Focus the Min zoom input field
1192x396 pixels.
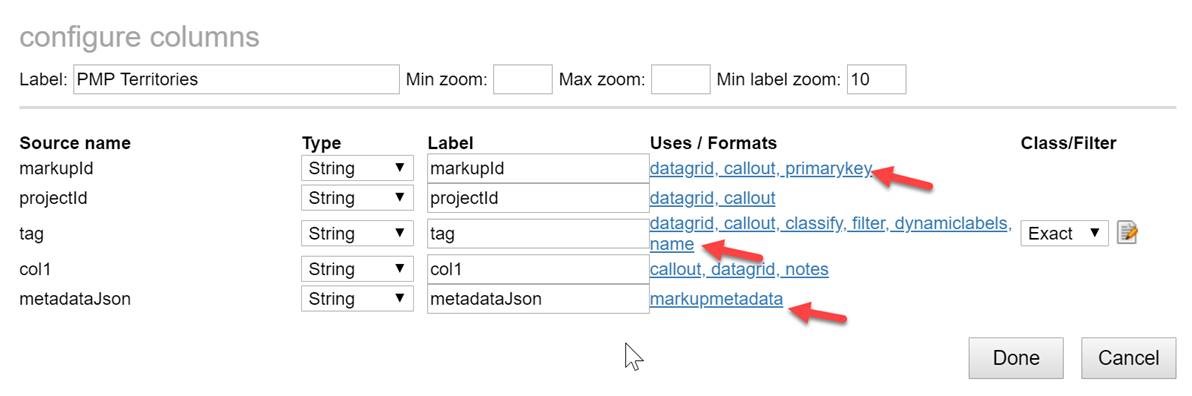(x=523, y=79)
